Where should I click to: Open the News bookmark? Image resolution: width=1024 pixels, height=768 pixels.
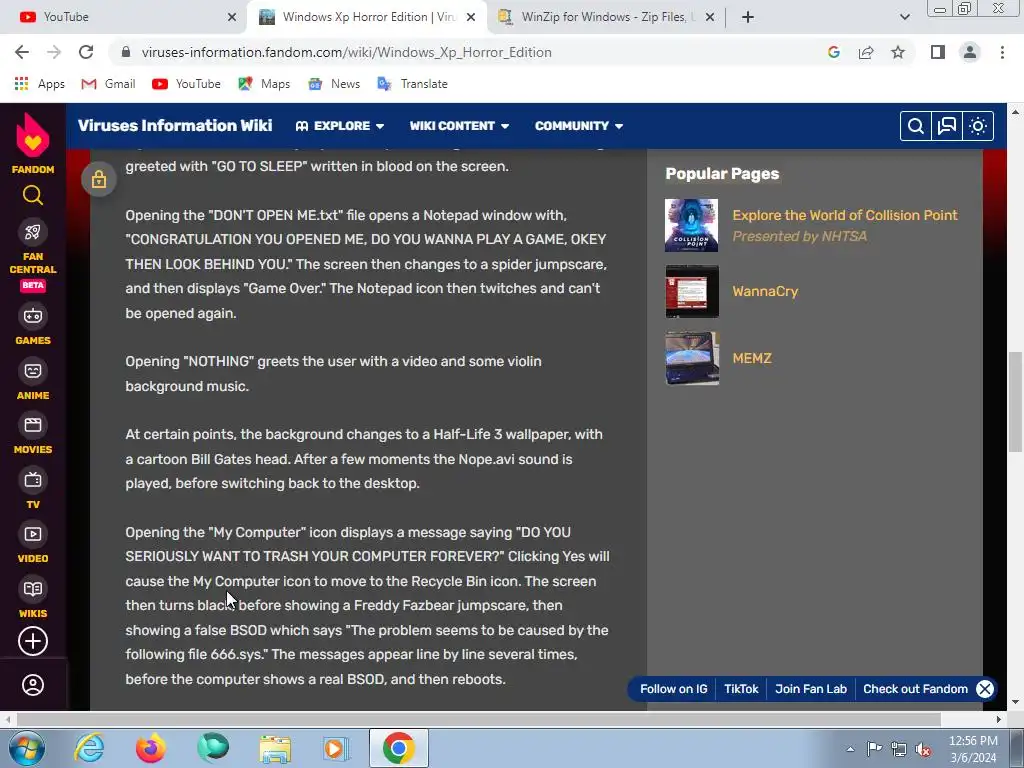[334, 84]
